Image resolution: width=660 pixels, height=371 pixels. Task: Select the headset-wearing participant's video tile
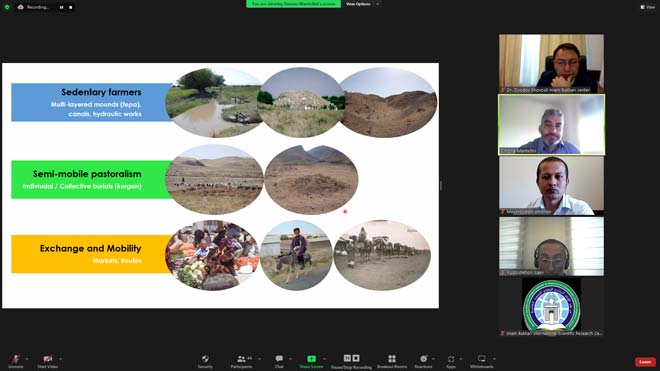tap(551, 246)
